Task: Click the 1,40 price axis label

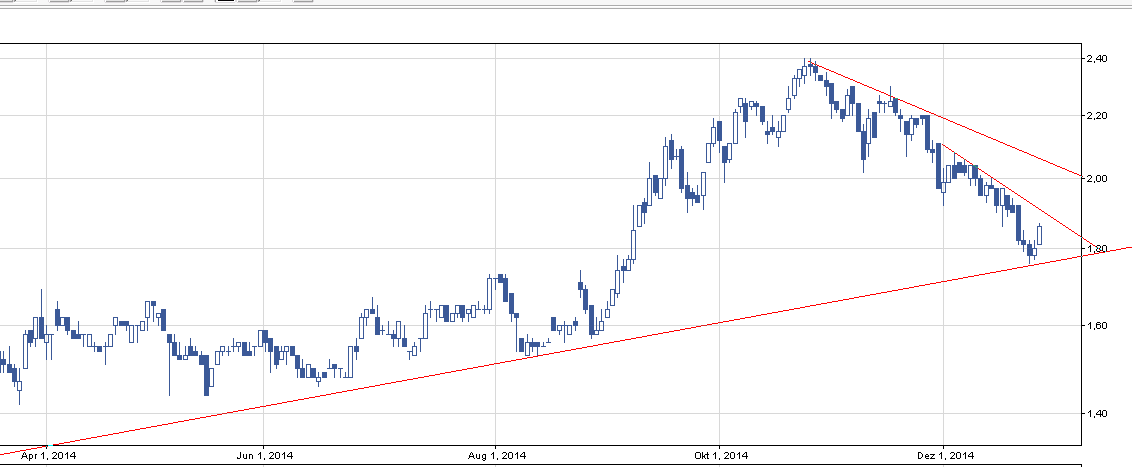Action: 1098,412
